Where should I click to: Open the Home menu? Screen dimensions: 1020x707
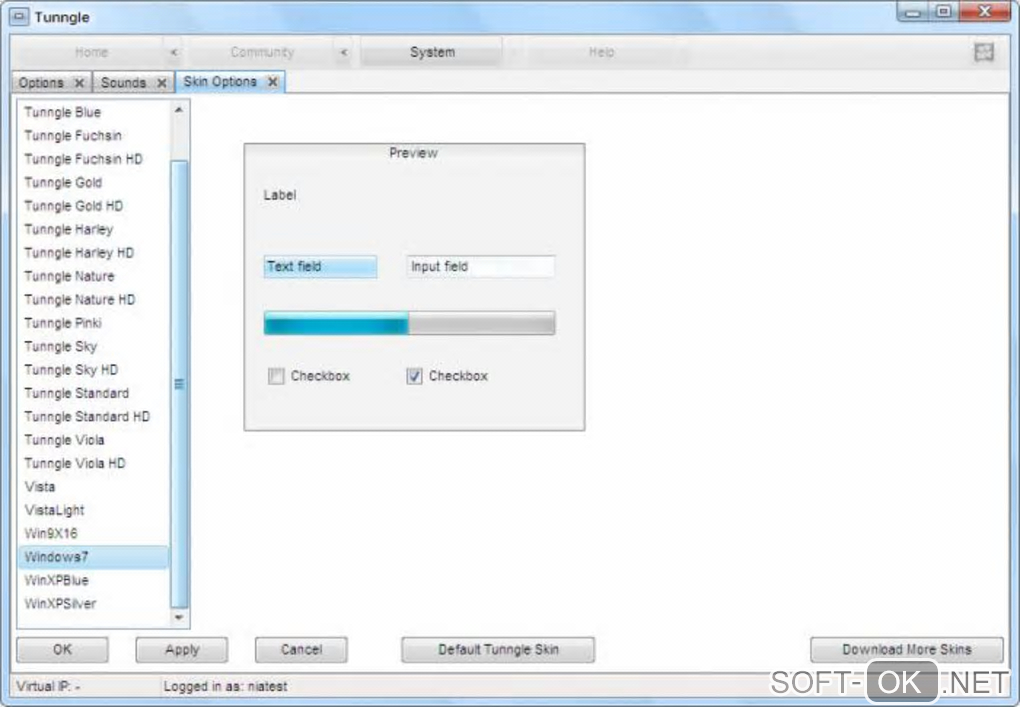tap(91, 52)
